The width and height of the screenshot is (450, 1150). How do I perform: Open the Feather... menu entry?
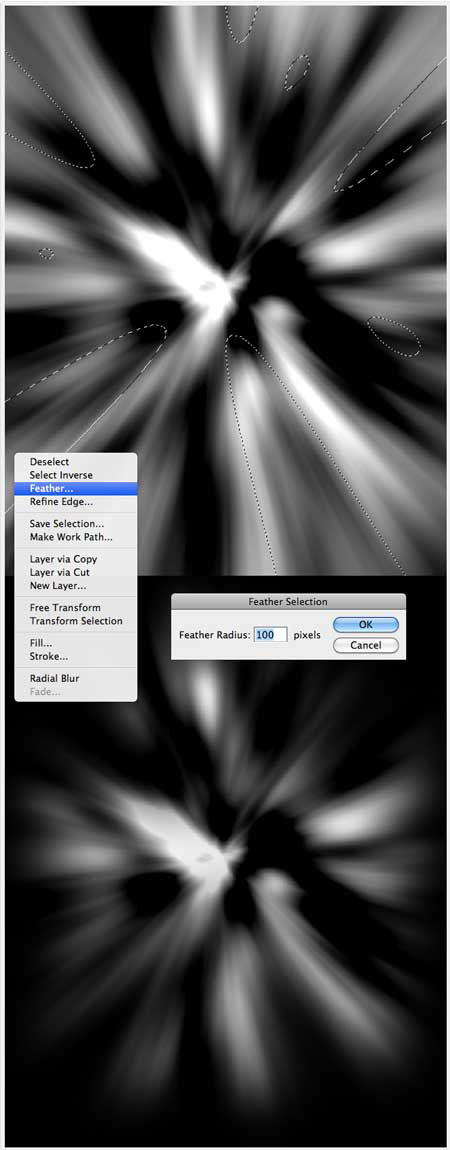(75, 488)
